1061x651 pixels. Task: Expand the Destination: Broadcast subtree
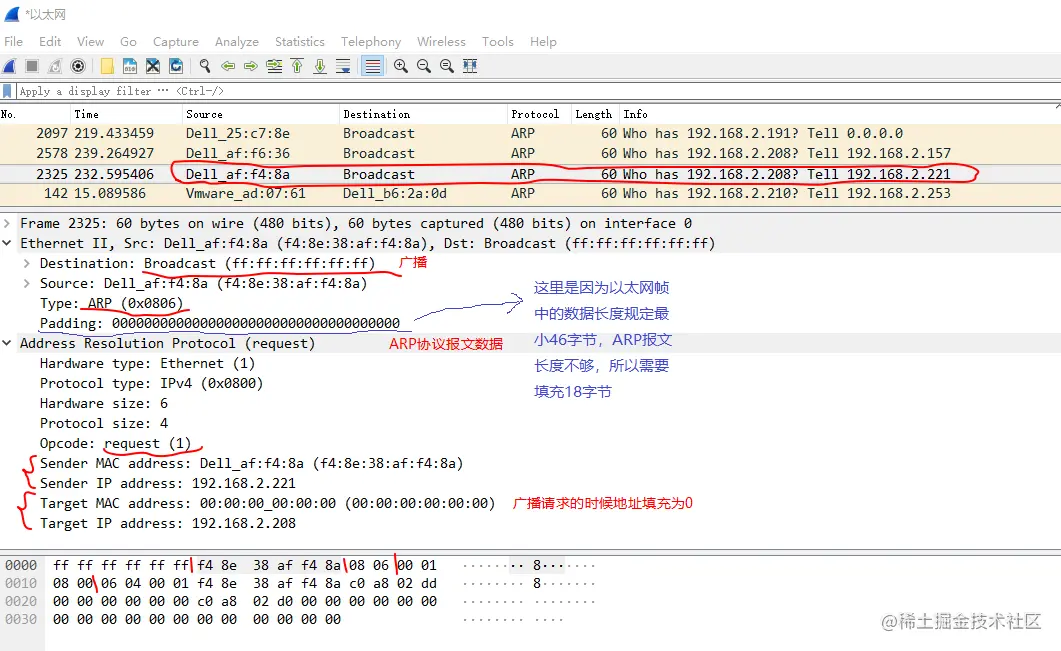[x=26, y=263]
